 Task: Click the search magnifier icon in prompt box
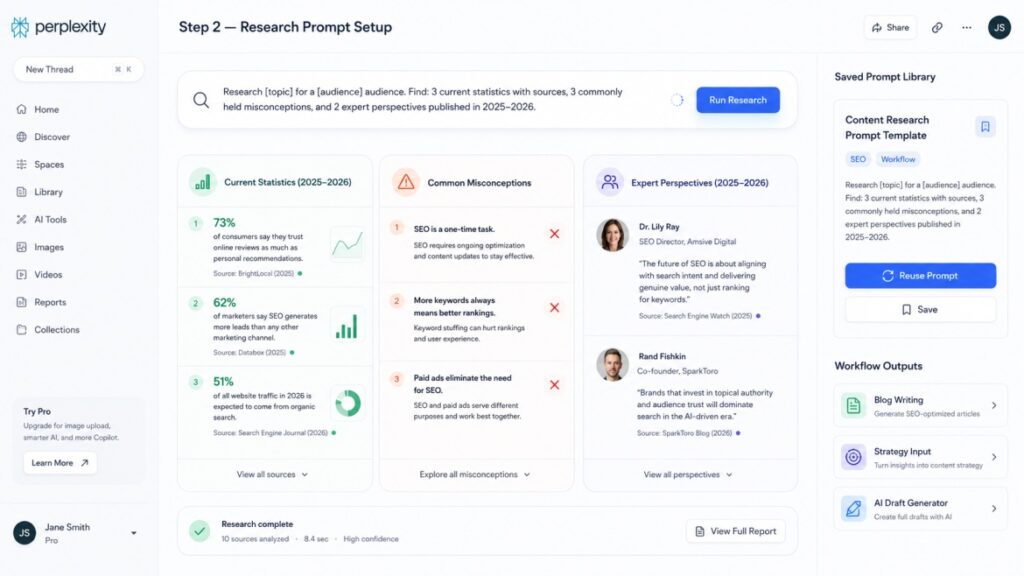201,100
